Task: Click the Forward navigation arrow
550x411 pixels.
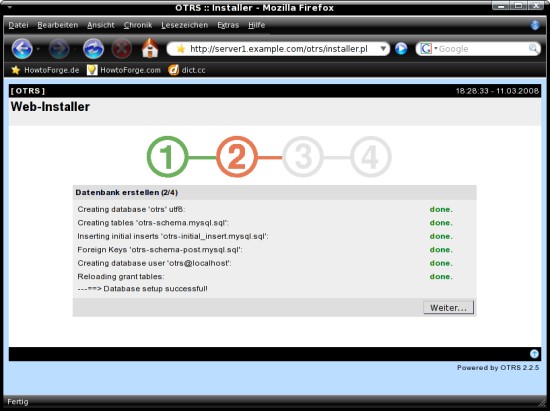Action: (x=59, y=49)
